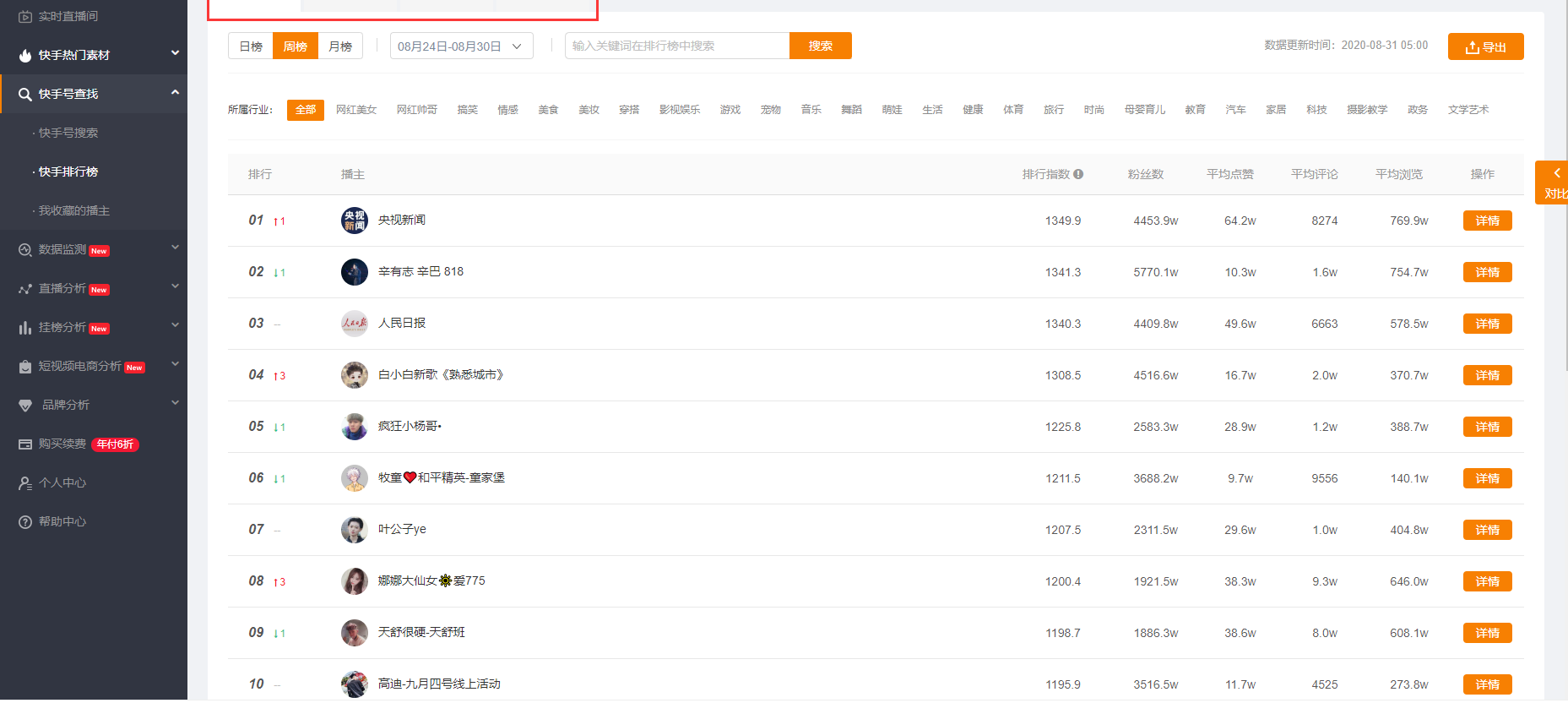Filter by 美食 industry
The image size is (1568, 703).
pyautogui.click(x=549, y=110)
